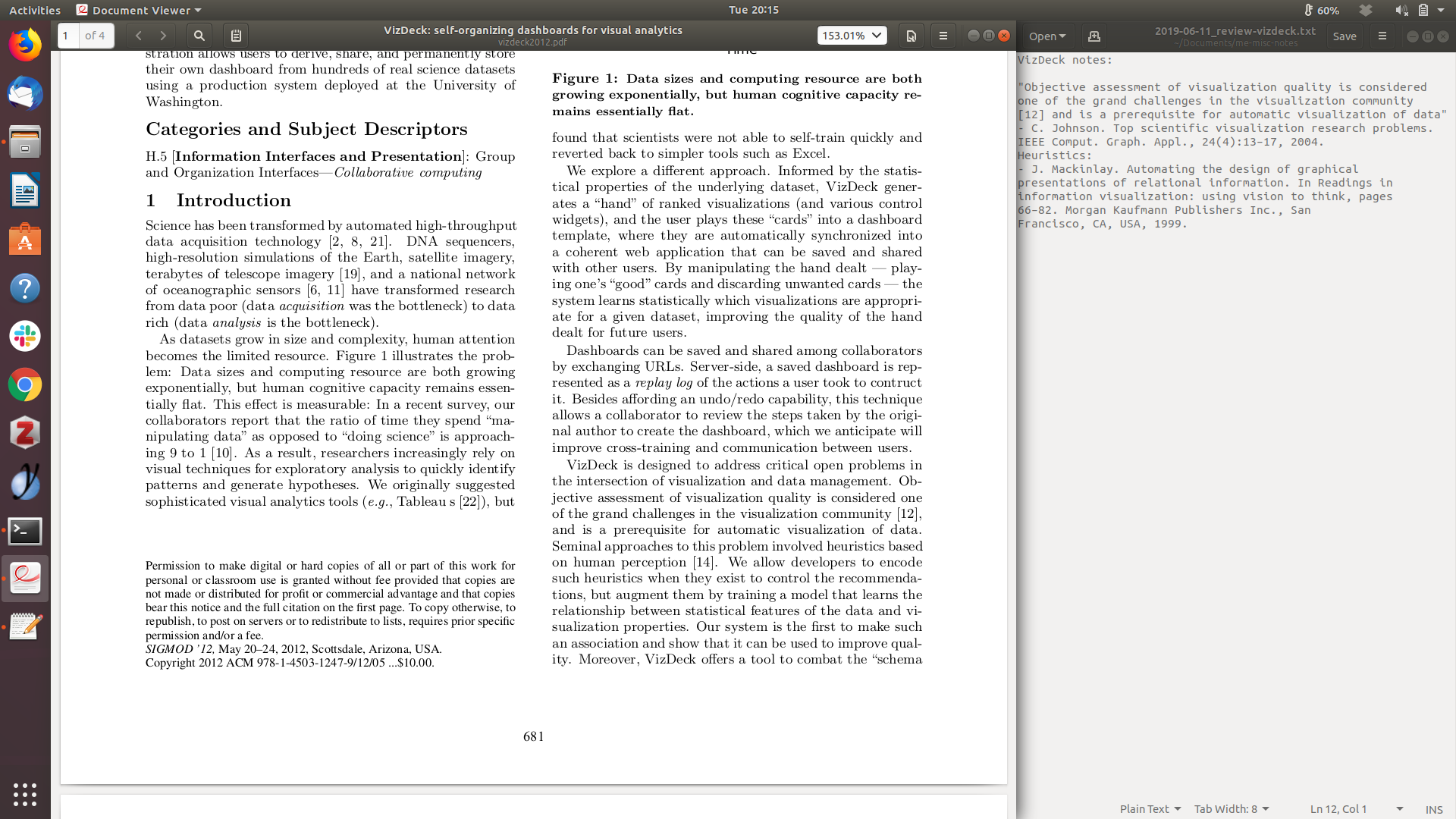The width and height of the screenshot is (1456, 819).
Task: Click the page number input field
Action: click(67, 36)
